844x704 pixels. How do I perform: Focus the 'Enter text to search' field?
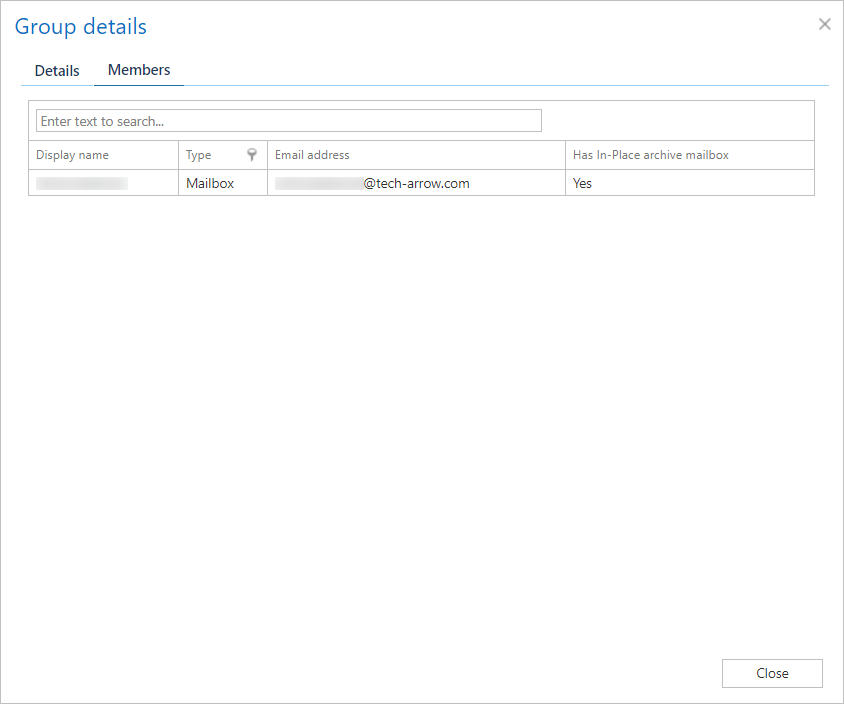288,121
